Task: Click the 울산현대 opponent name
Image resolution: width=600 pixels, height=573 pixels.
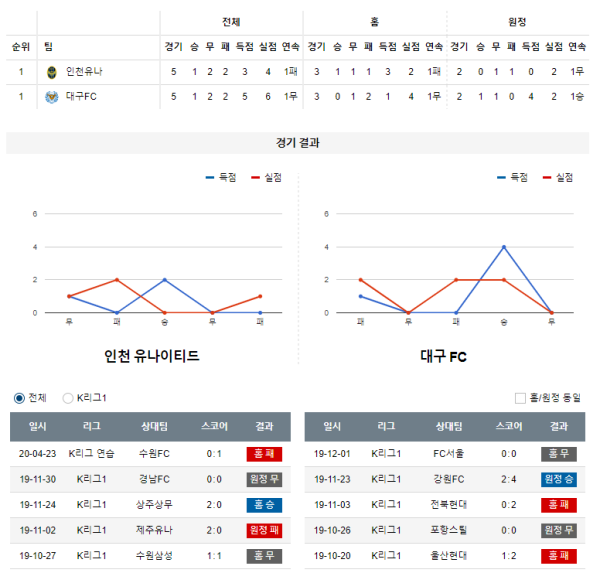Action: point(448,556)
